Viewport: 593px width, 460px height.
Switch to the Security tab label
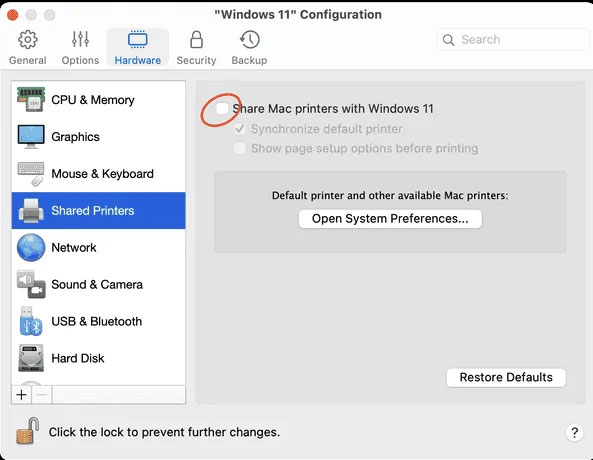pos(196,60)
